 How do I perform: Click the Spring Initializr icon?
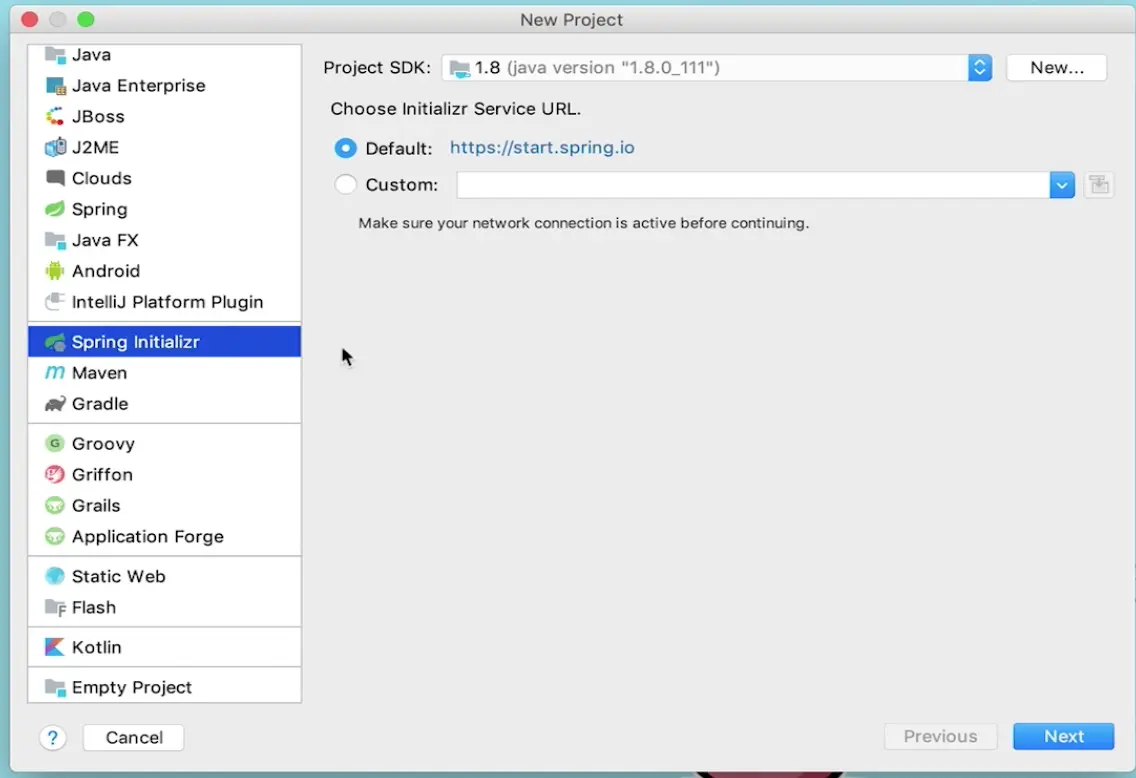pos(55,342)
